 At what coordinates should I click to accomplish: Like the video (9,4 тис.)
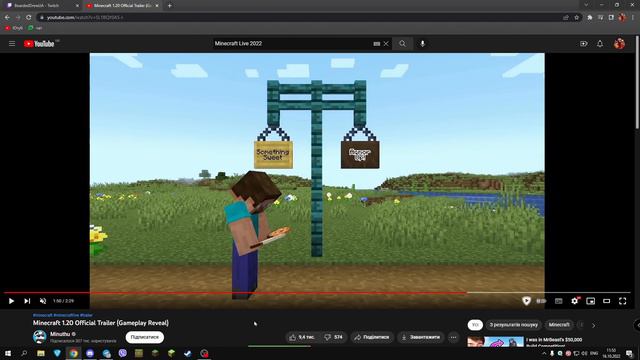coord(302,337)
